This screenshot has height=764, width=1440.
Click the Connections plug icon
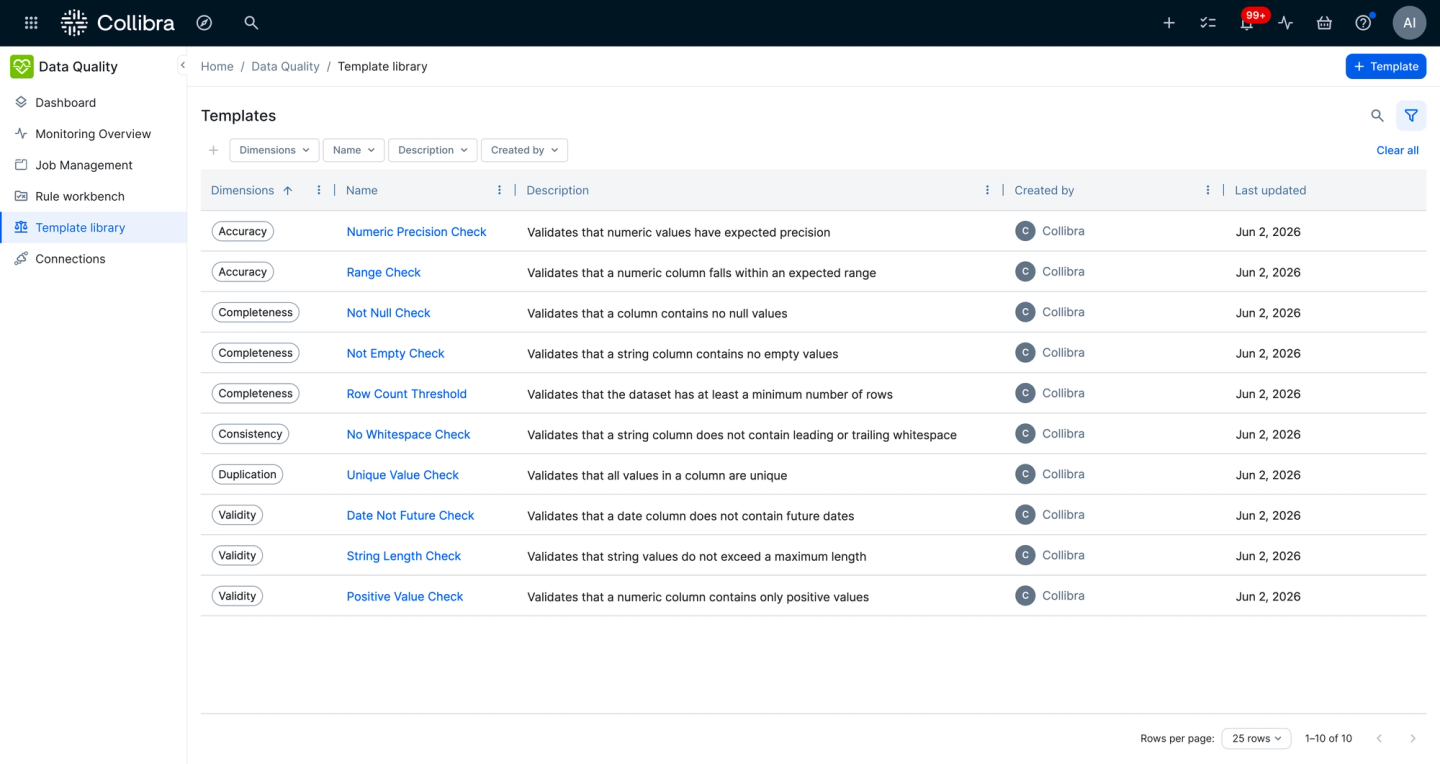21,258
